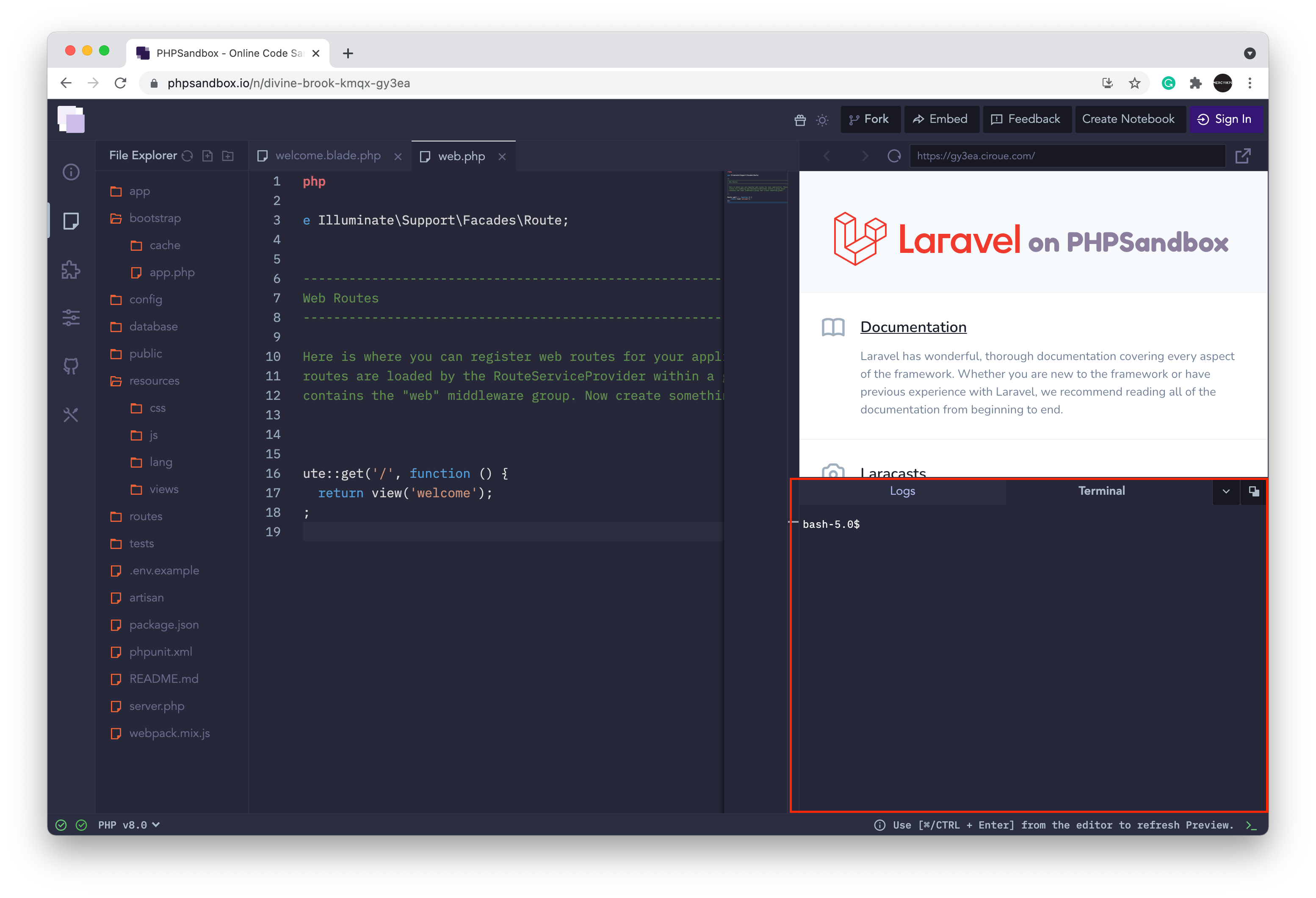This screenshot has height=898, width=1316.
Task: Open the GitHub sidebar icon
Action: [x=71, y=366]
